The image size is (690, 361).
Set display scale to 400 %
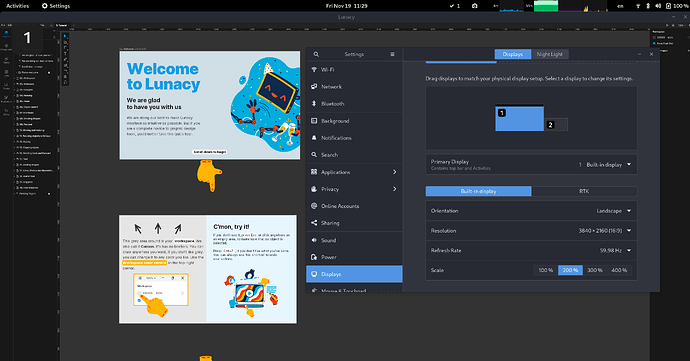click(x=619, y=270)
